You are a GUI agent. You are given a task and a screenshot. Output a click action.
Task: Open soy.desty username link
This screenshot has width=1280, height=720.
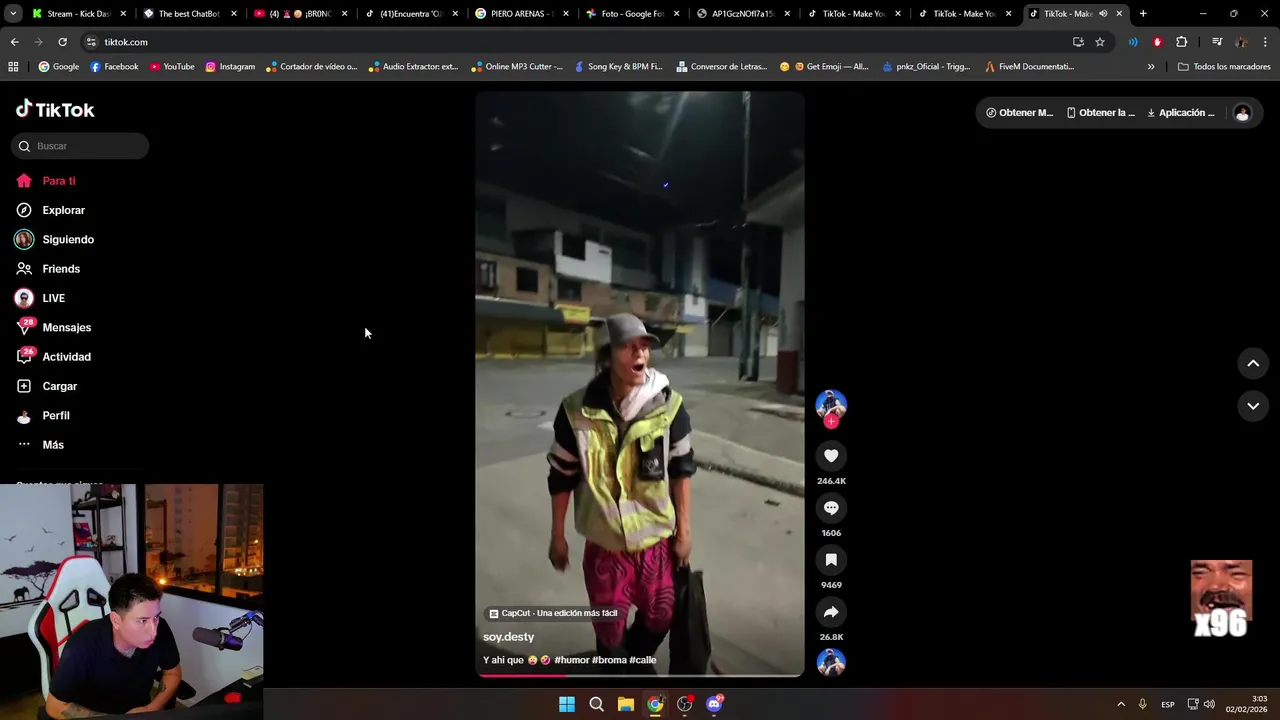tap(508, 637)
